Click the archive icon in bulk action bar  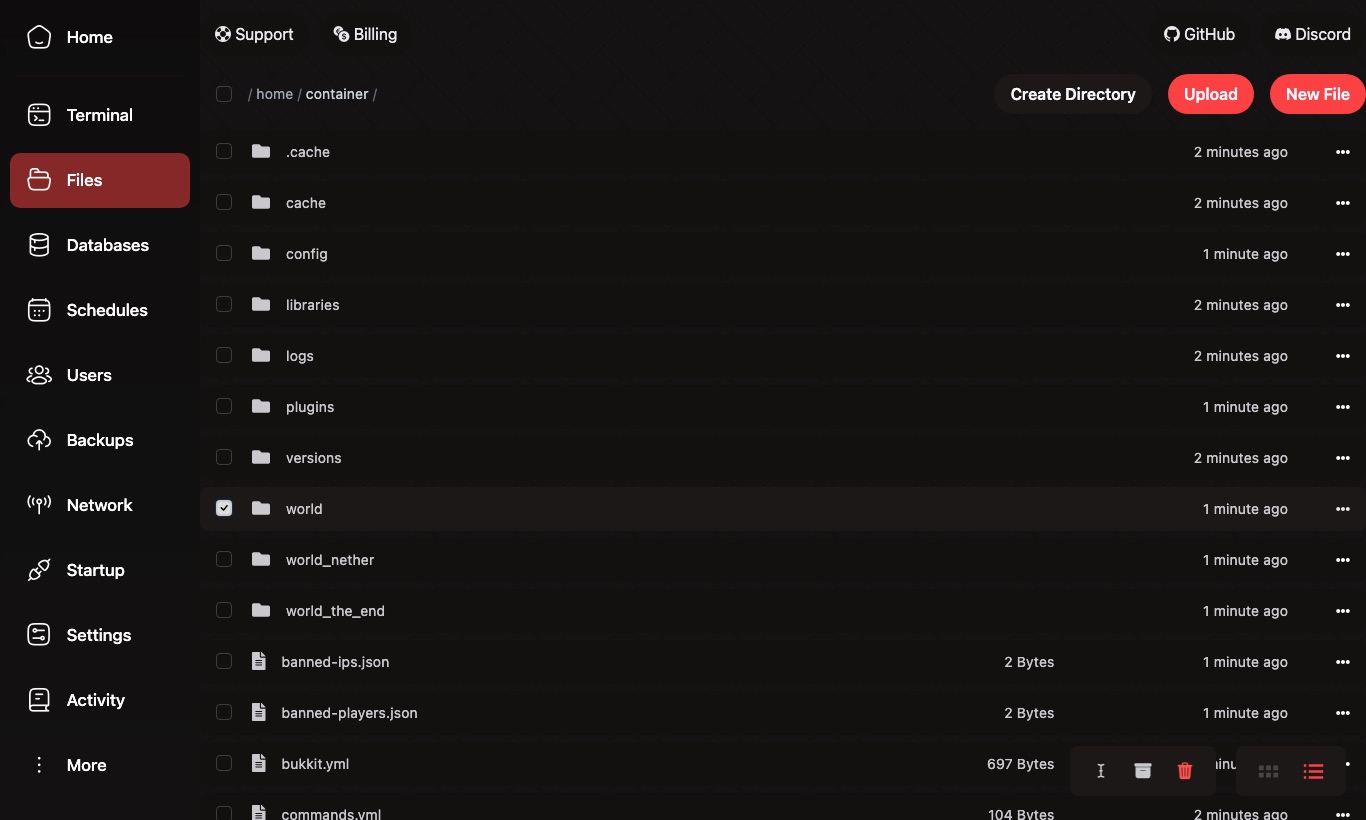tap(1143, 771)
